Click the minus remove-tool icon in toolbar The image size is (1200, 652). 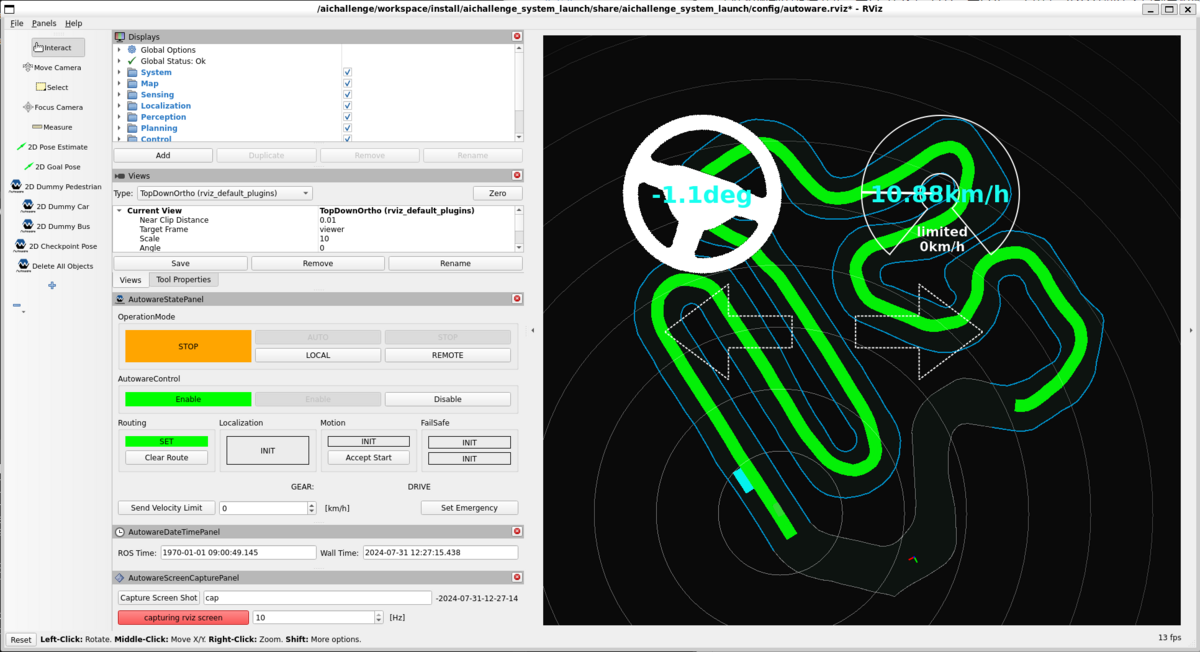click(17, 307)
